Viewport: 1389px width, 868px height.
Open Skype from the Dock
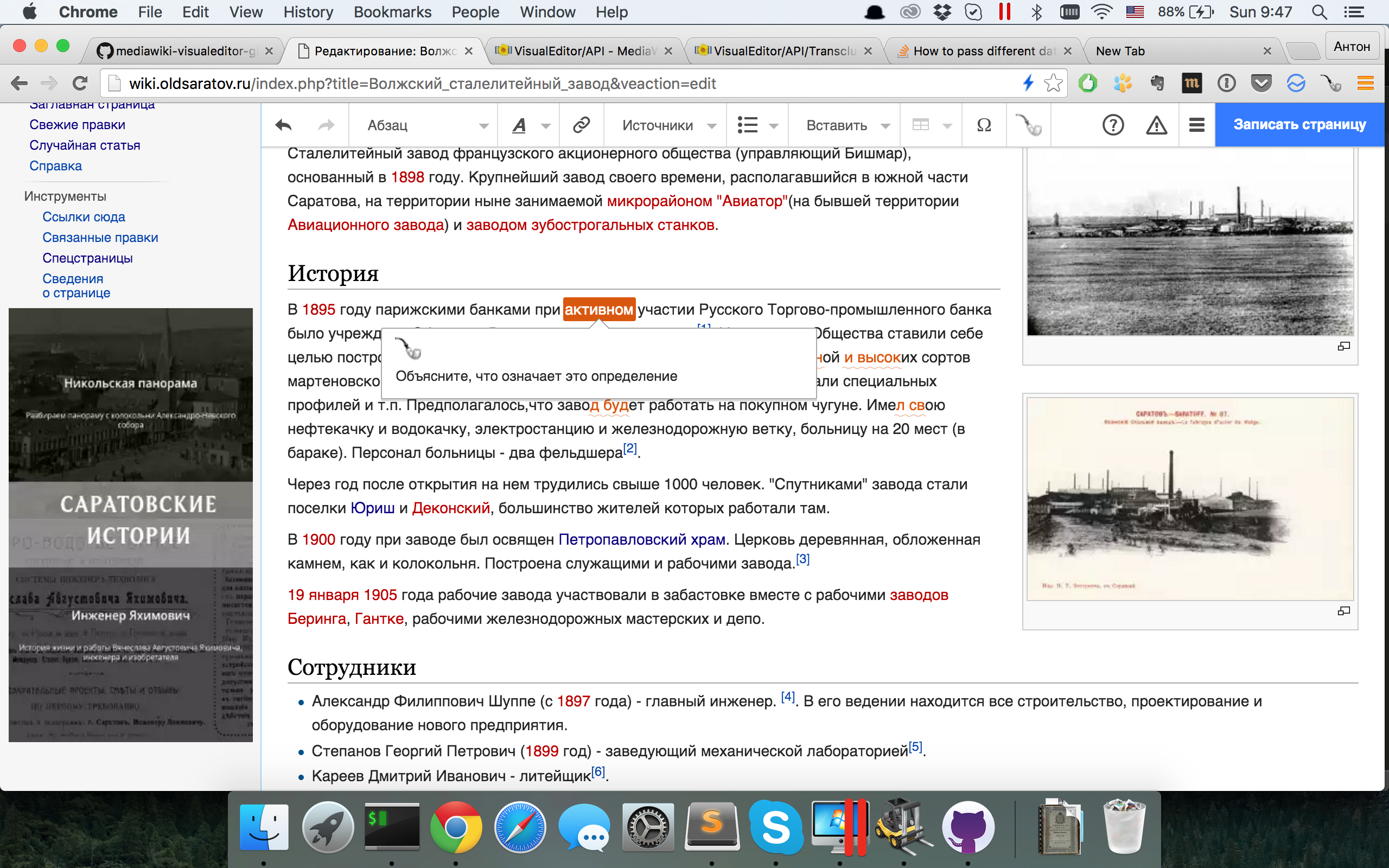(x=775, y=827)
